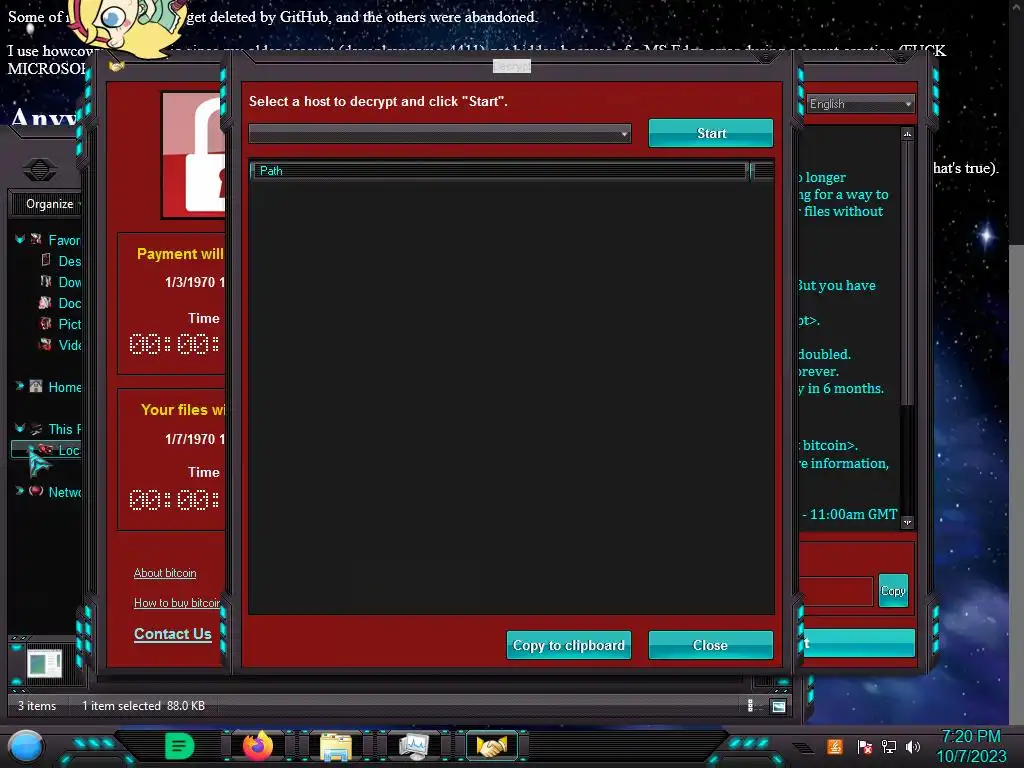The image size is (1024, 768).
Task: Open the green notes app on taskbar
Action: pos(180,746)
